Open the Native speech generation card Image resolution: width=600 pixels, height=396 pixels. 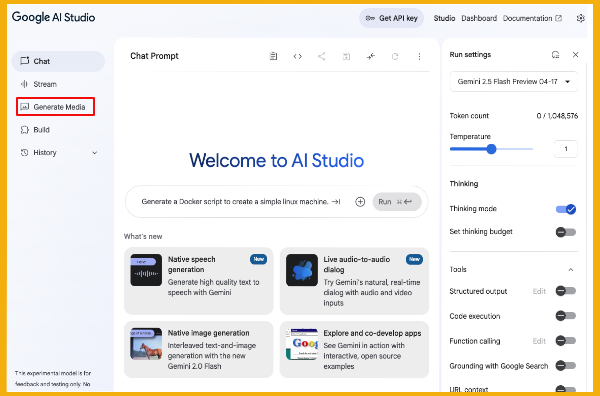click(199, 281)
